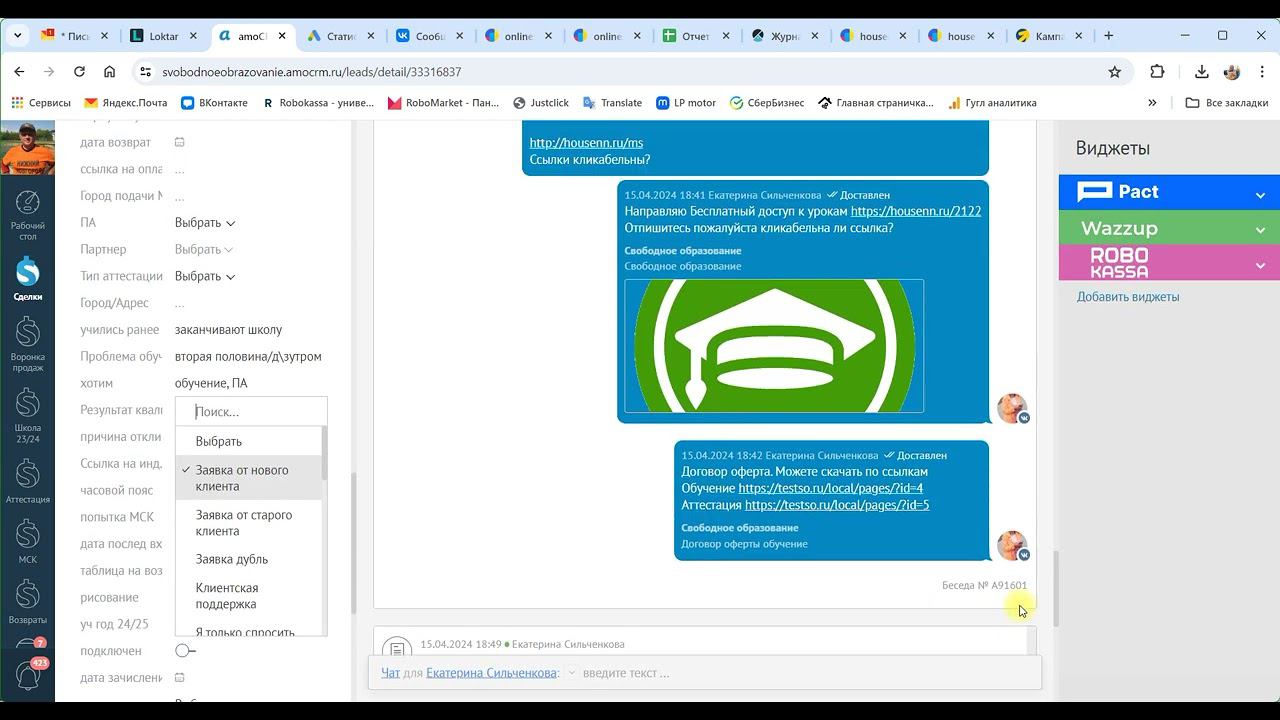Open the Сервисы apps shortcut
Screen dimensions: 1280x720
tap(40, 103)
